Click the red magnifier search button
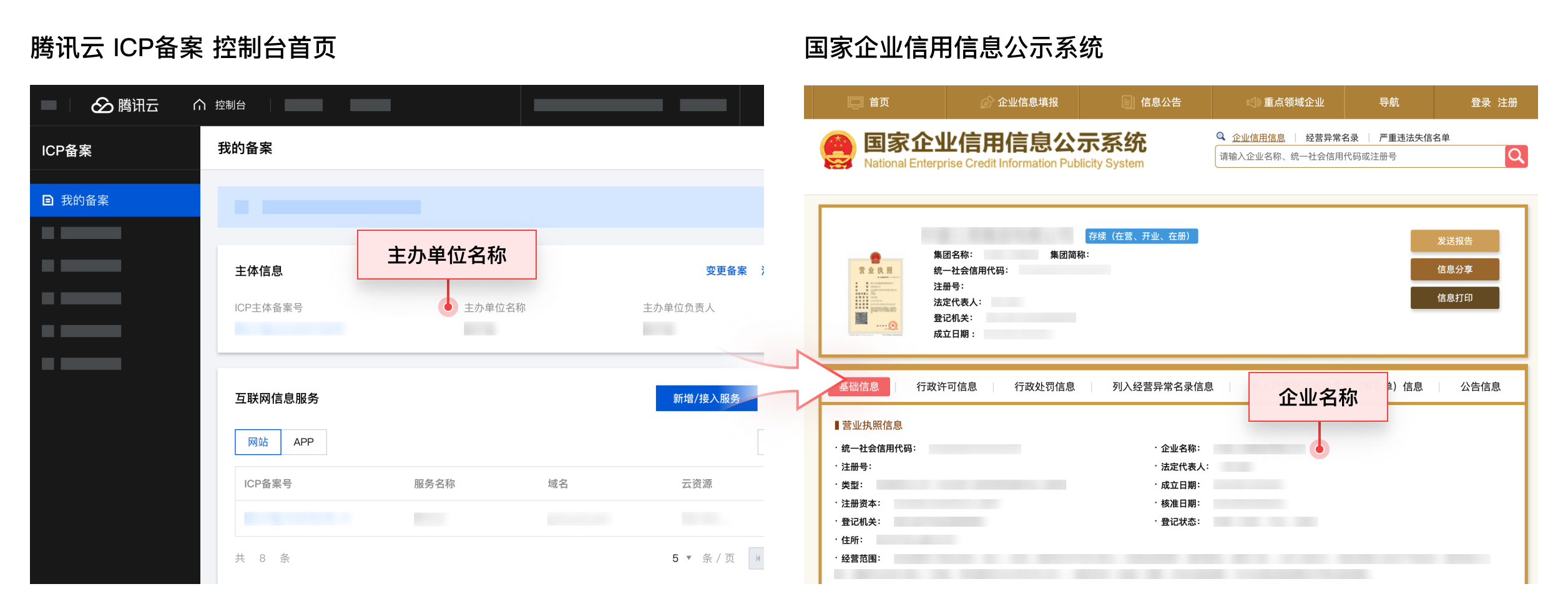 point(1516,156)
